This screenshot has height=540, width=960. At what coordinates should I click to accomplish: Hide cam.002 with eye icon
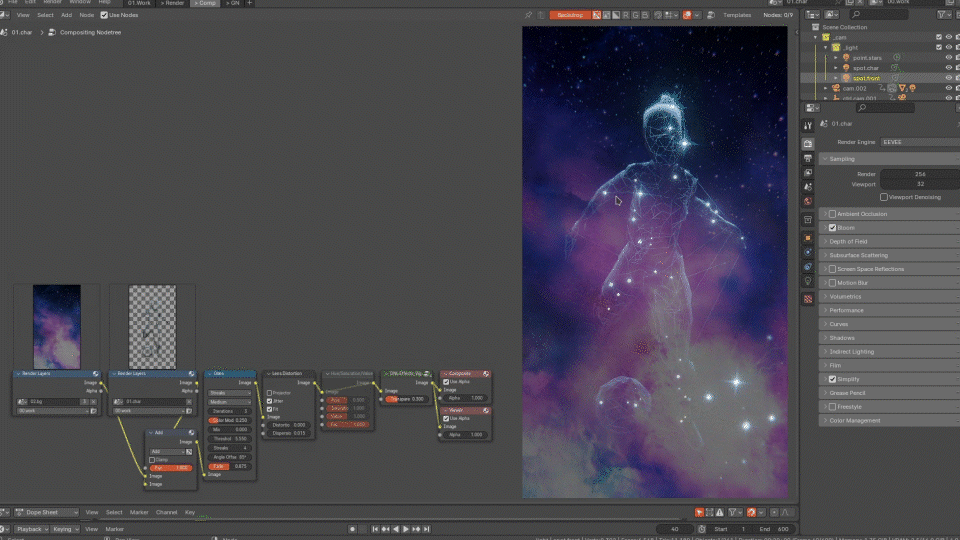[948, 88]
